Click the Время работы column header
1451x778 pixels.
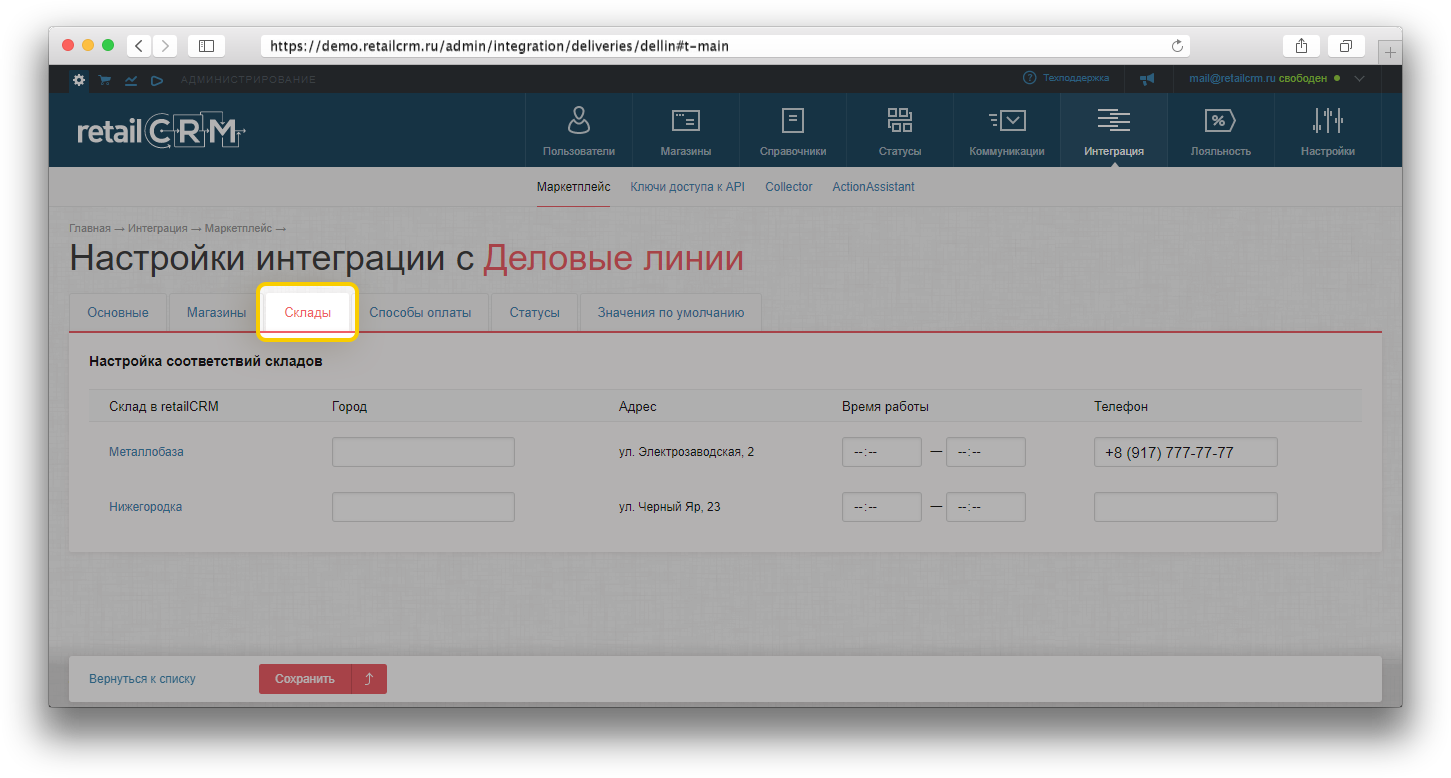pos(885,407)
